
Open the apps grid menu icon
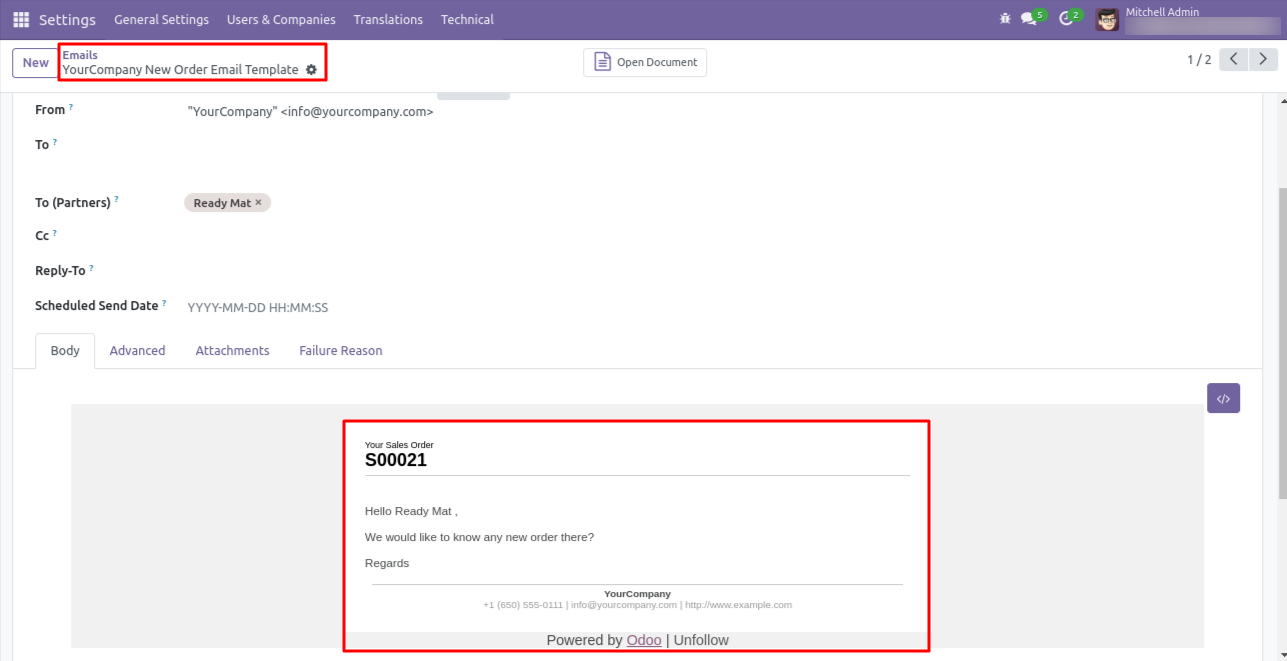21,20
